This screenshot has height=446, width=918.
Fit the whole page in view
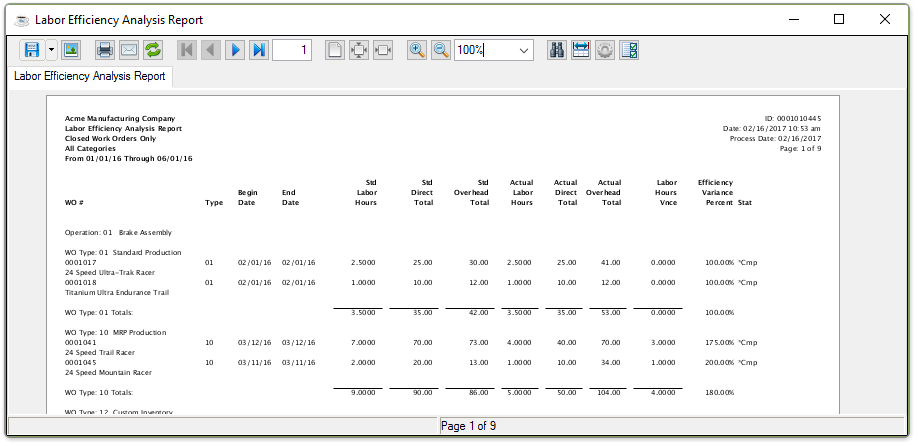[359, 50]
